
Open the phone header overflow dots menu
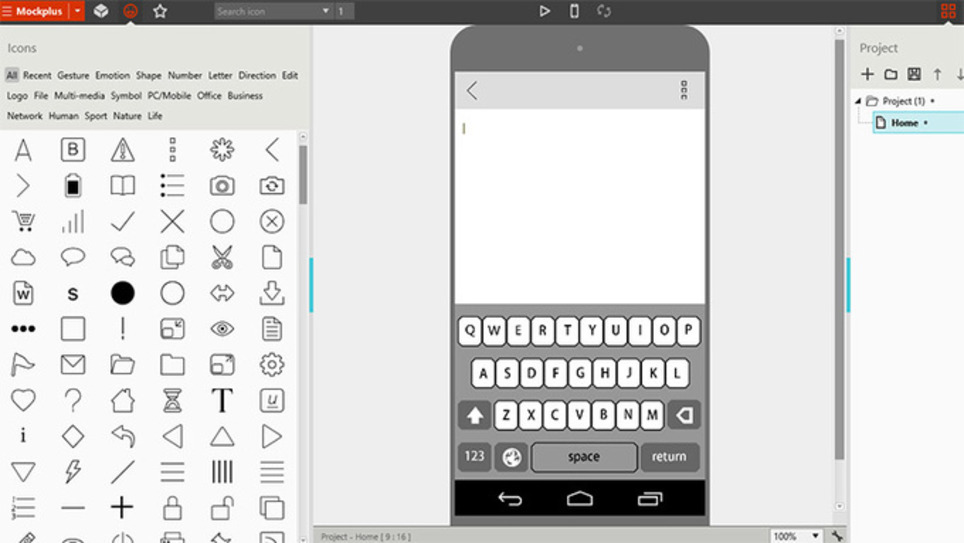click(684, 90)
